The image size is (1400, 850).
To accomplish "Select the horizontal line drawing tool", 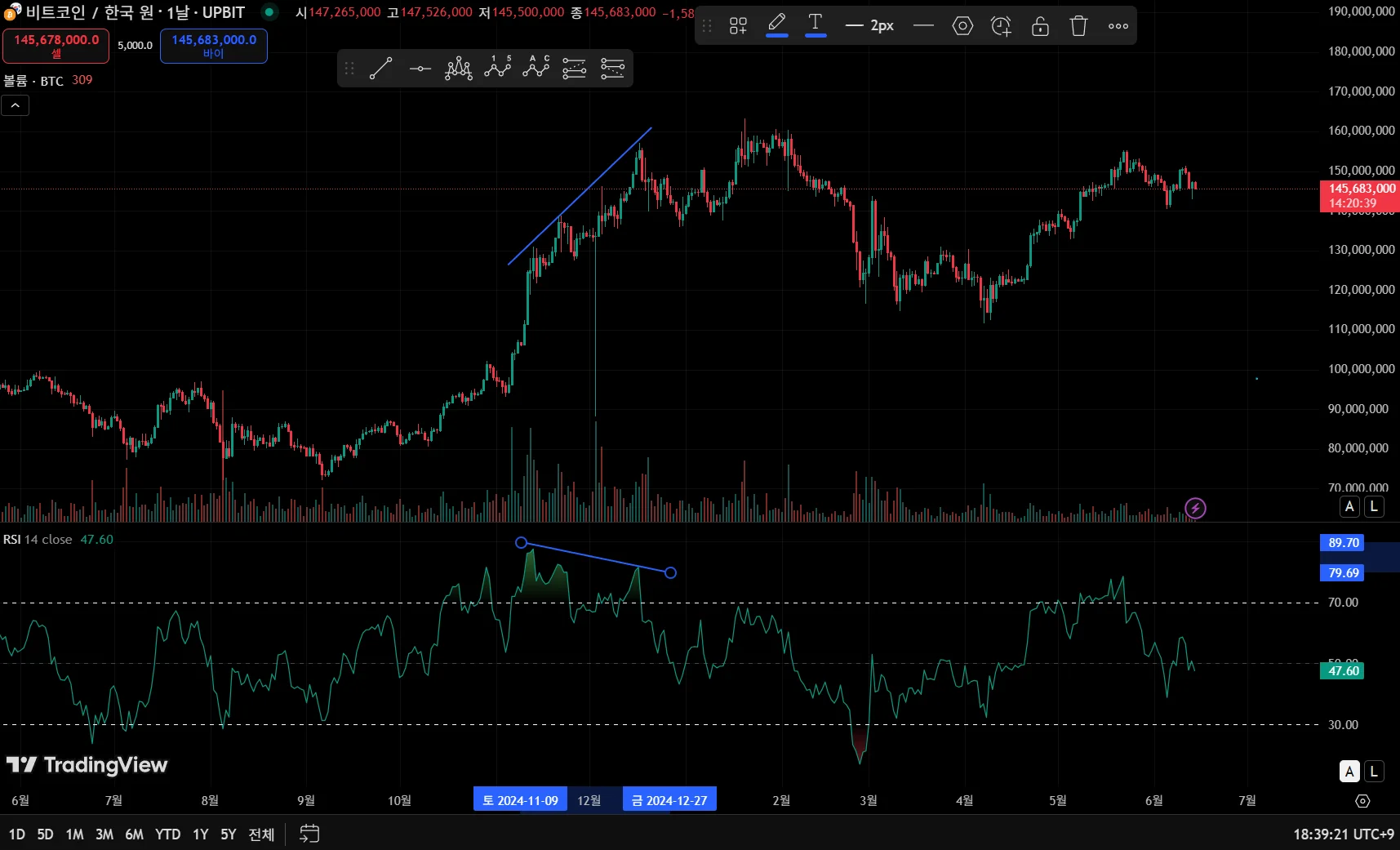I will point(420,69).
